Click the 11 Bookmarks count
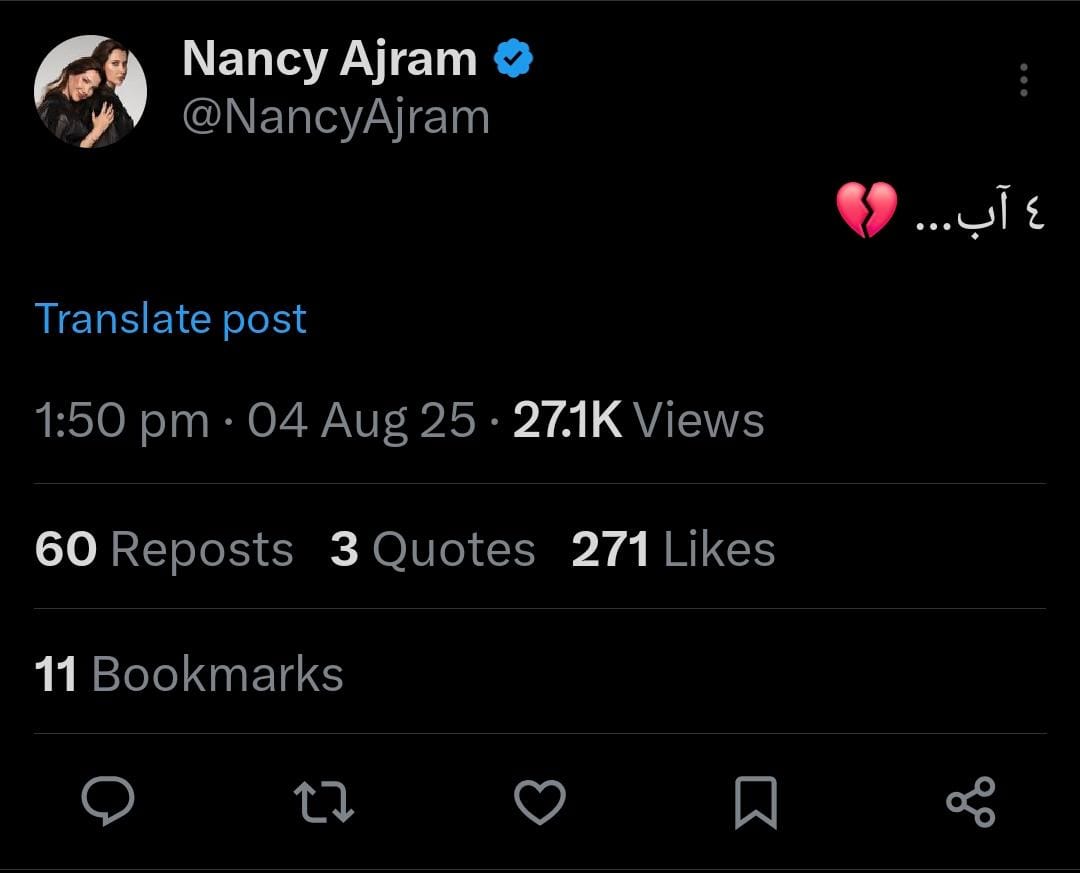 tap(189, 674)
